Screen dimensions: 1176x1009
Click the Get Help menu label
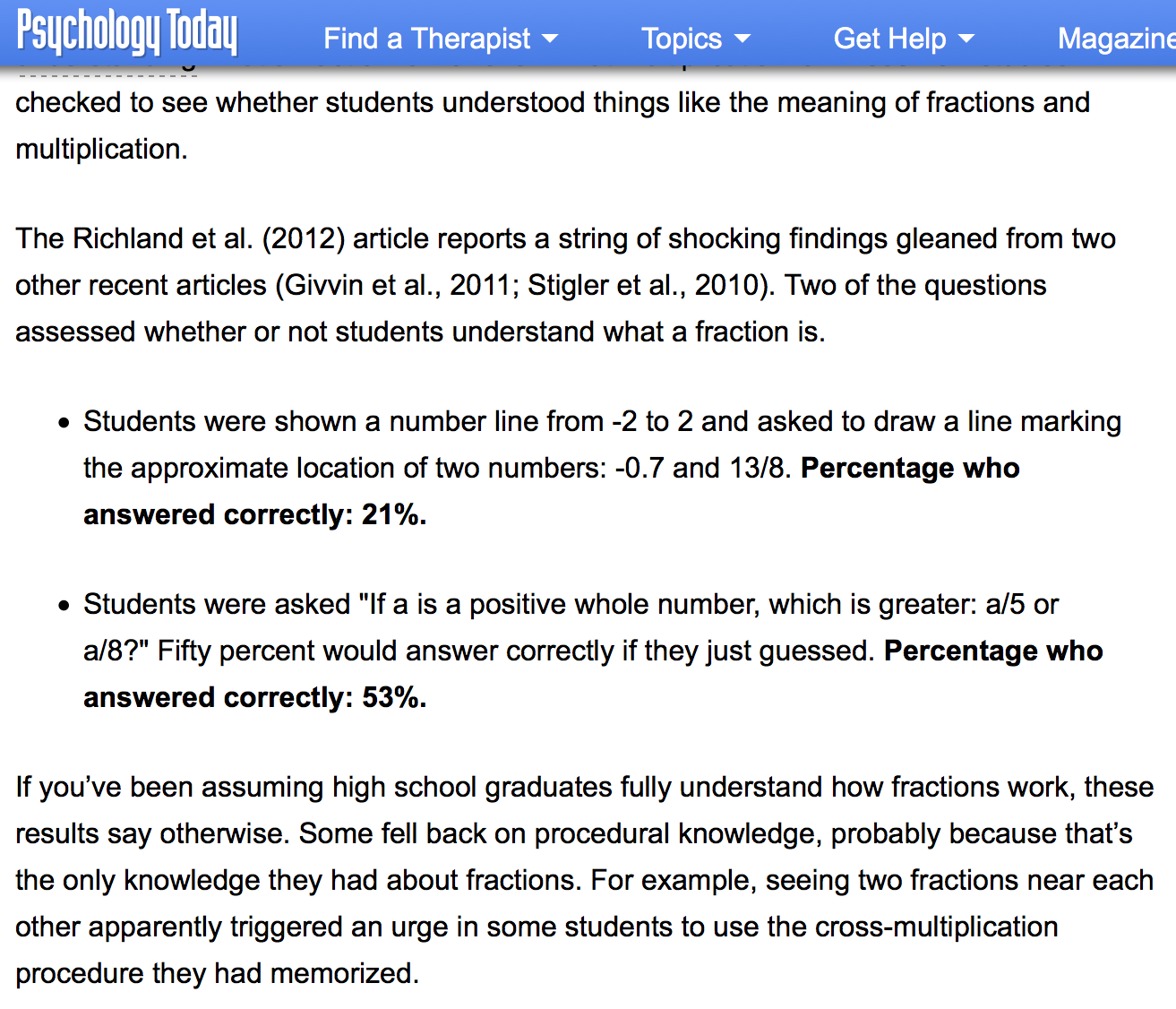[x=888, y=39]
